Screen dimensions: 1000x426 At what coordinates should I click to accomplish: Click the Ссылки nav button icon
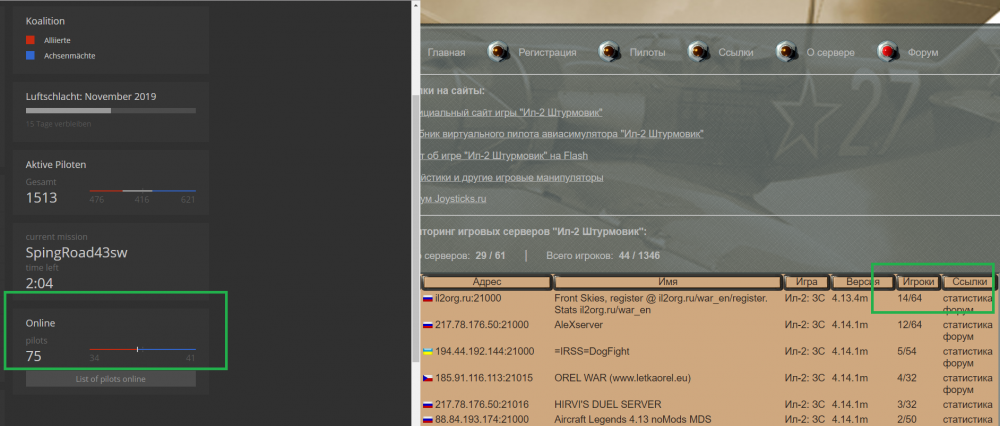click(698, 52)
